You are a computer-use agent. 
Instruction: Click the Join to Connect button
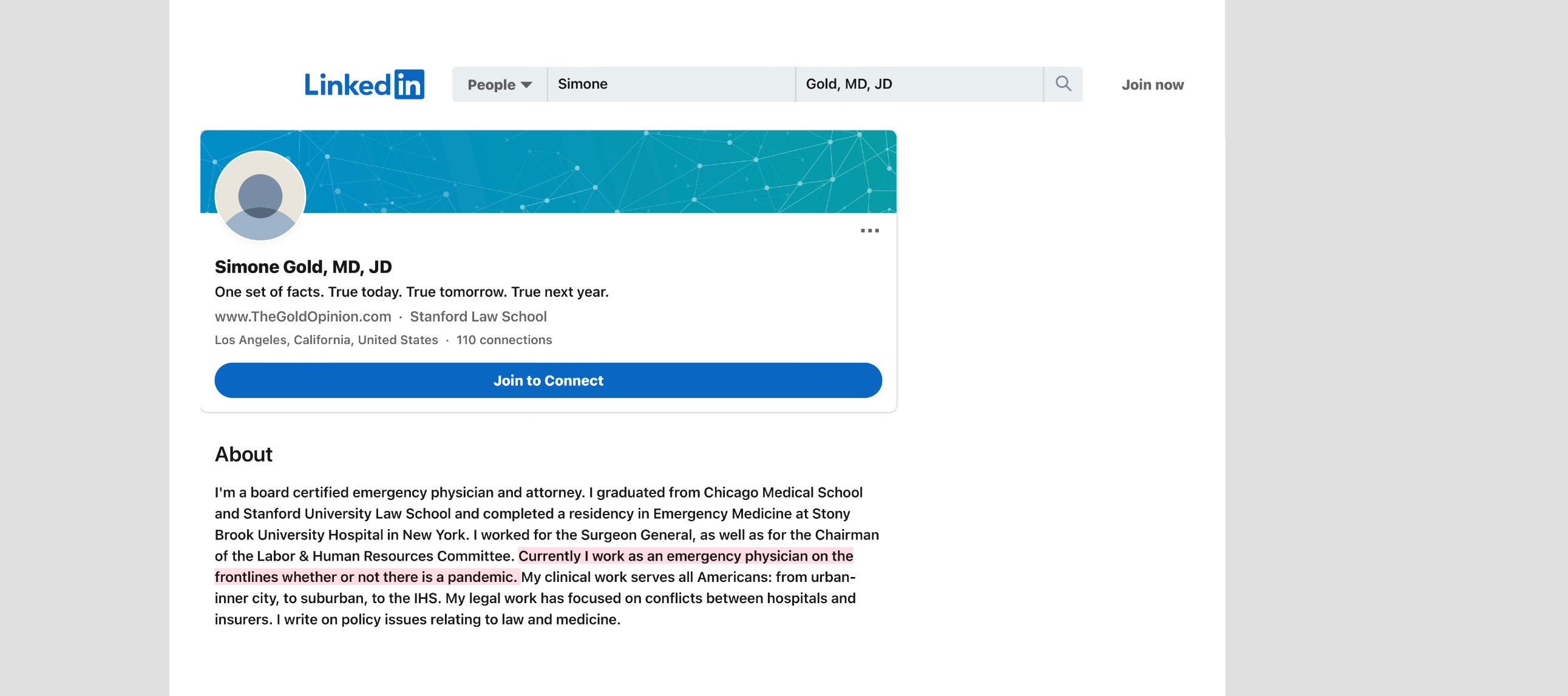(548, 380)
